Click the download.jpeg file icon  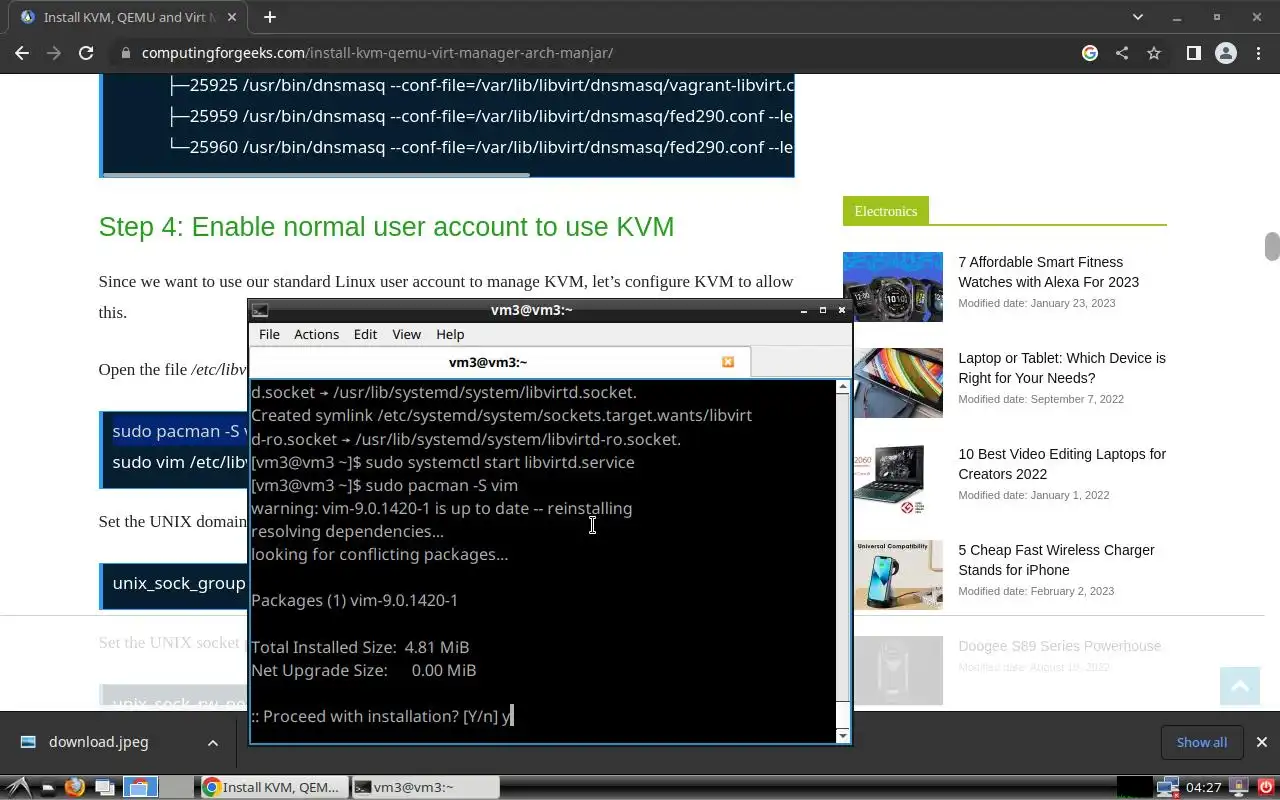[28, 742]
